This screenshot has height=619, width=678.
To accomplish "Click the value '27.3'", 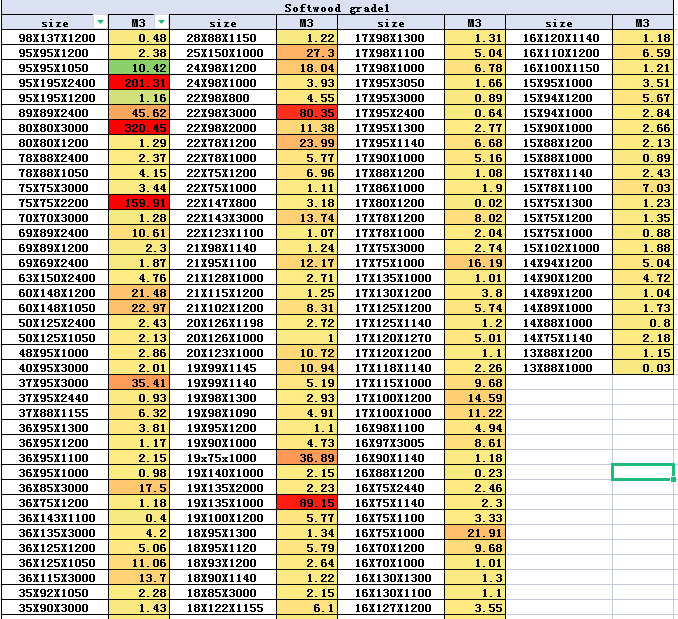I will pyautogui.click(x=307, y=53).
